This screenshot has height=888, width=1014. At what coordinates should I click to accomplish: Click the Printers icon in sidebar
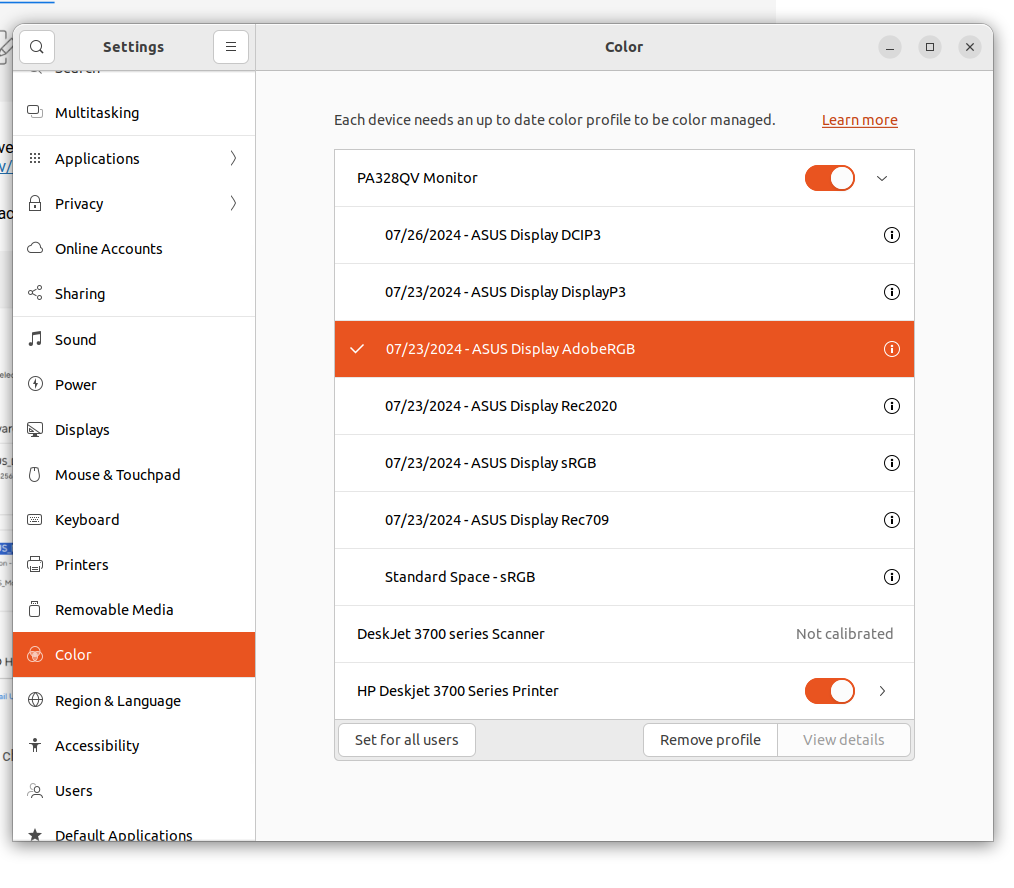[36, 564]
